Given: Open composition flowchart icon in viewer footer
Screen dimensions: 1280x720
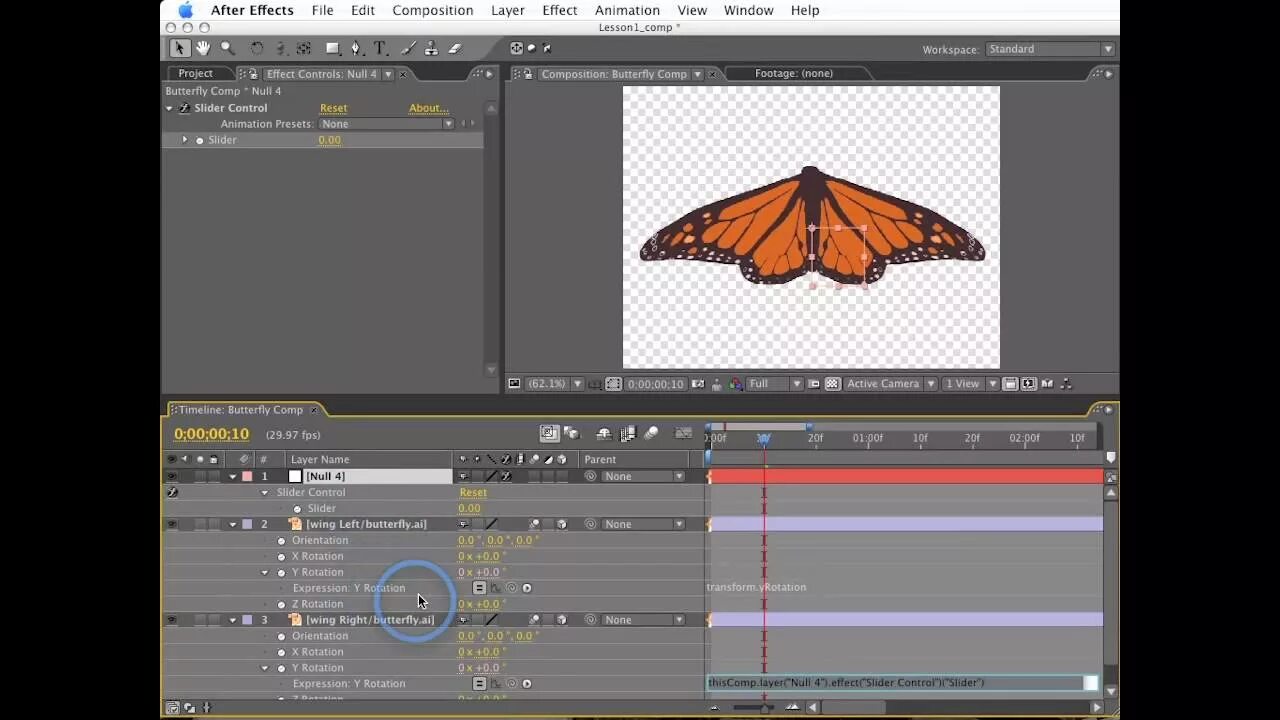Looking at the screenshot, I should coord(1065,384).
